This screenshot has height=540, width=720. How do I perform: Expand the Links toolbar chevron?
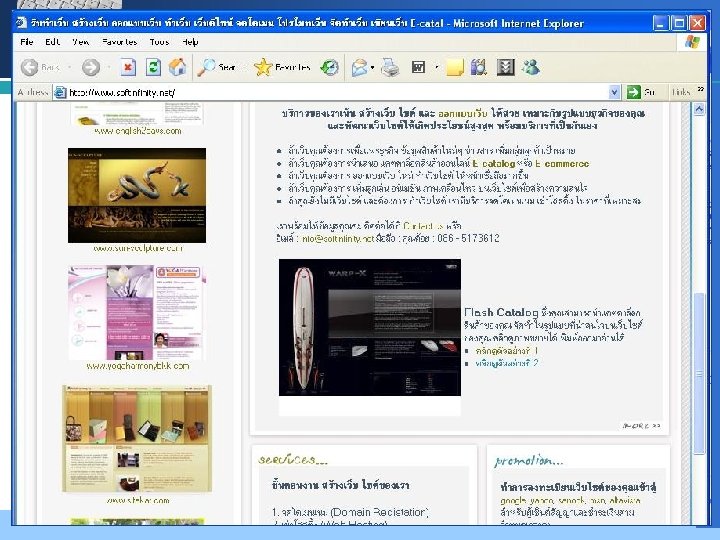700,89
